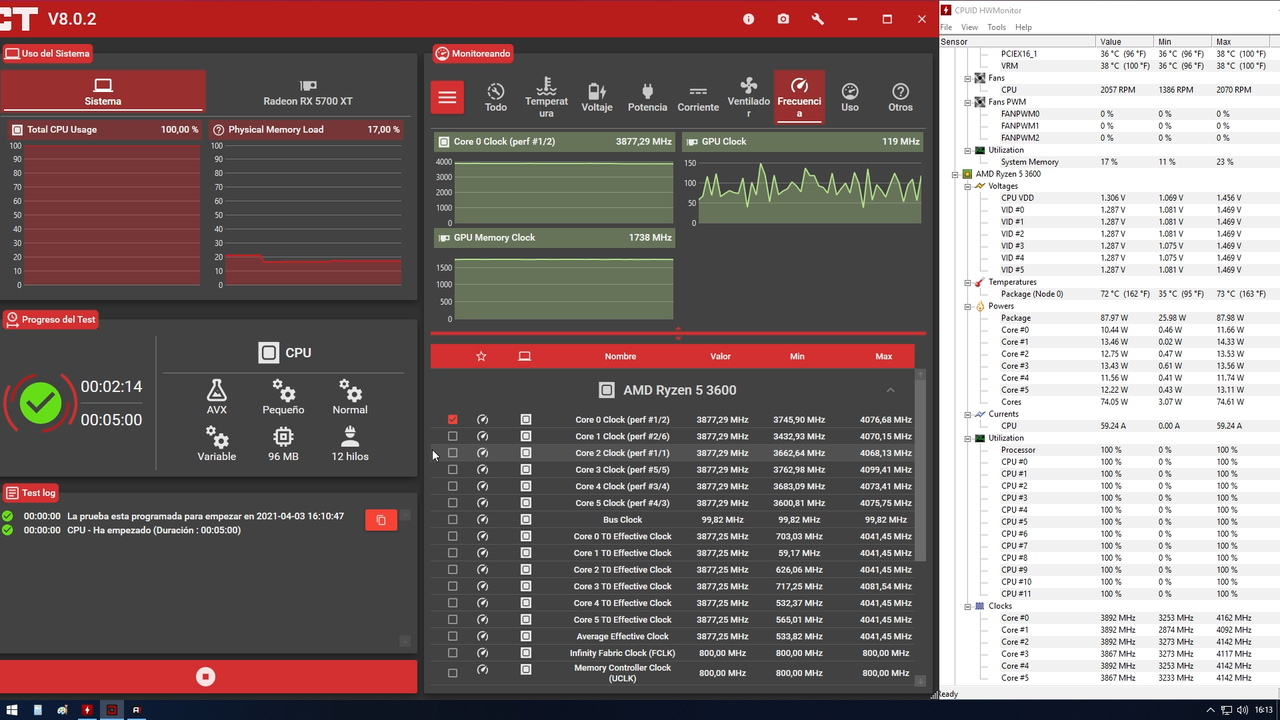Take a screenshot with the camera icon
The width and height of the screenshot is (1280, 720).
pyautogui.click(x=783, y=19)
